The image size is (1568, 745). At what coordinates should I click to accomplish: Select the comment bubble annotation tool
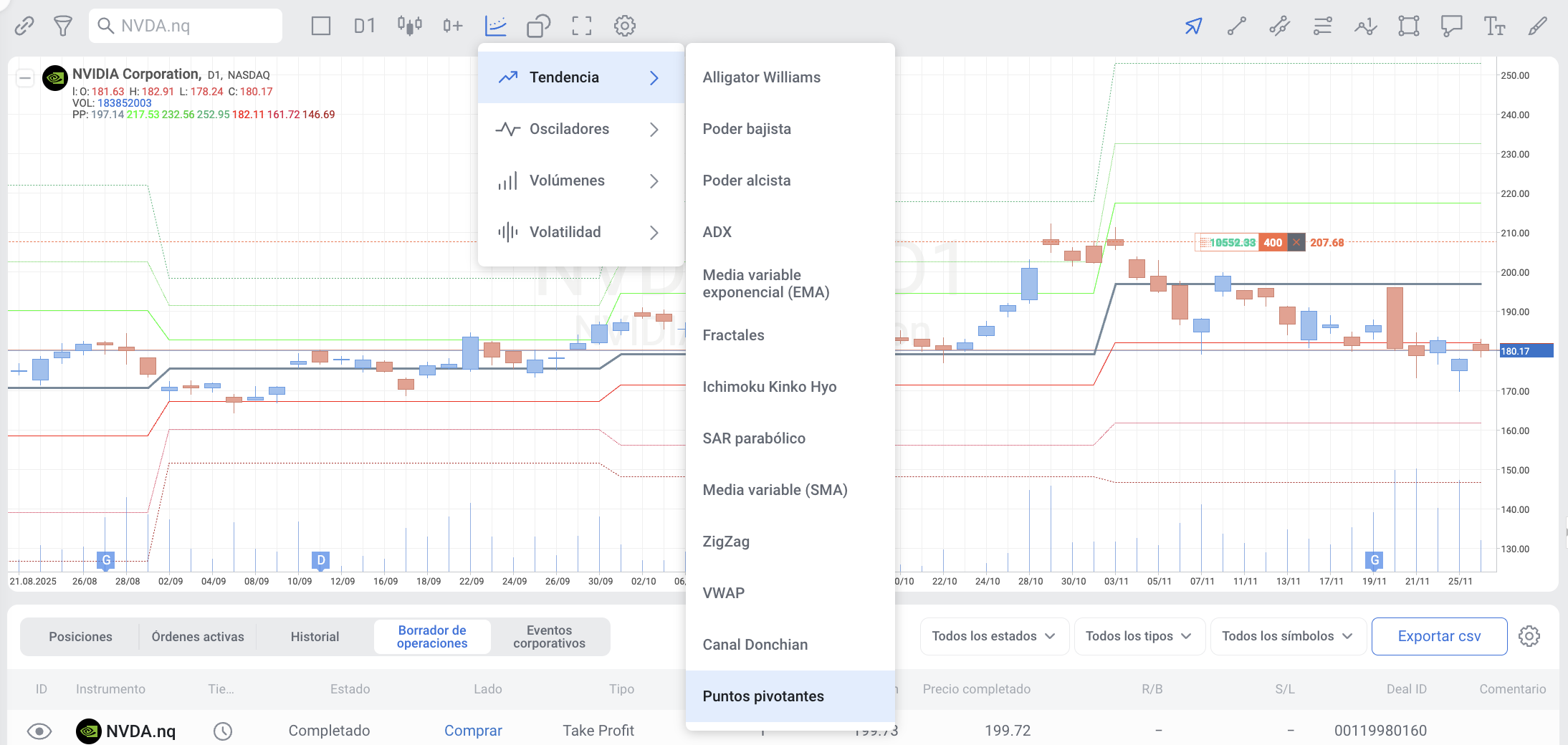1452,27
